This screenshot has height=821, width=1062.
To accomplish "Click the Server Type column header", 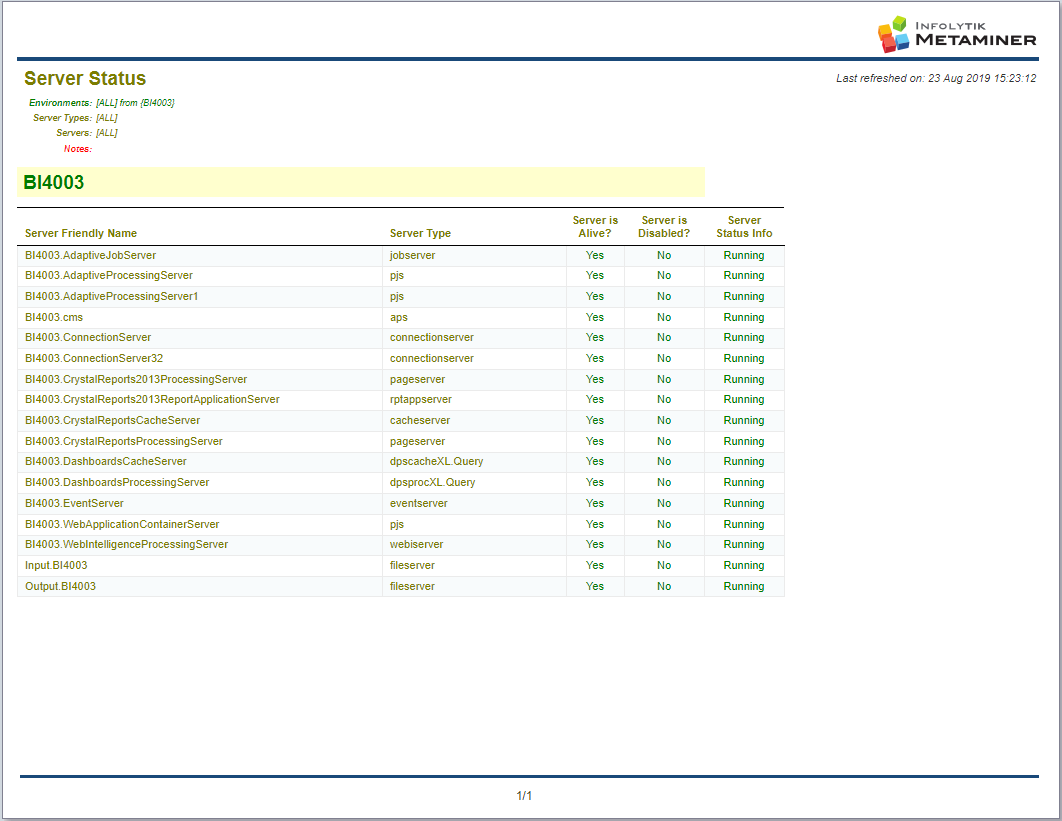I will 420,233.
